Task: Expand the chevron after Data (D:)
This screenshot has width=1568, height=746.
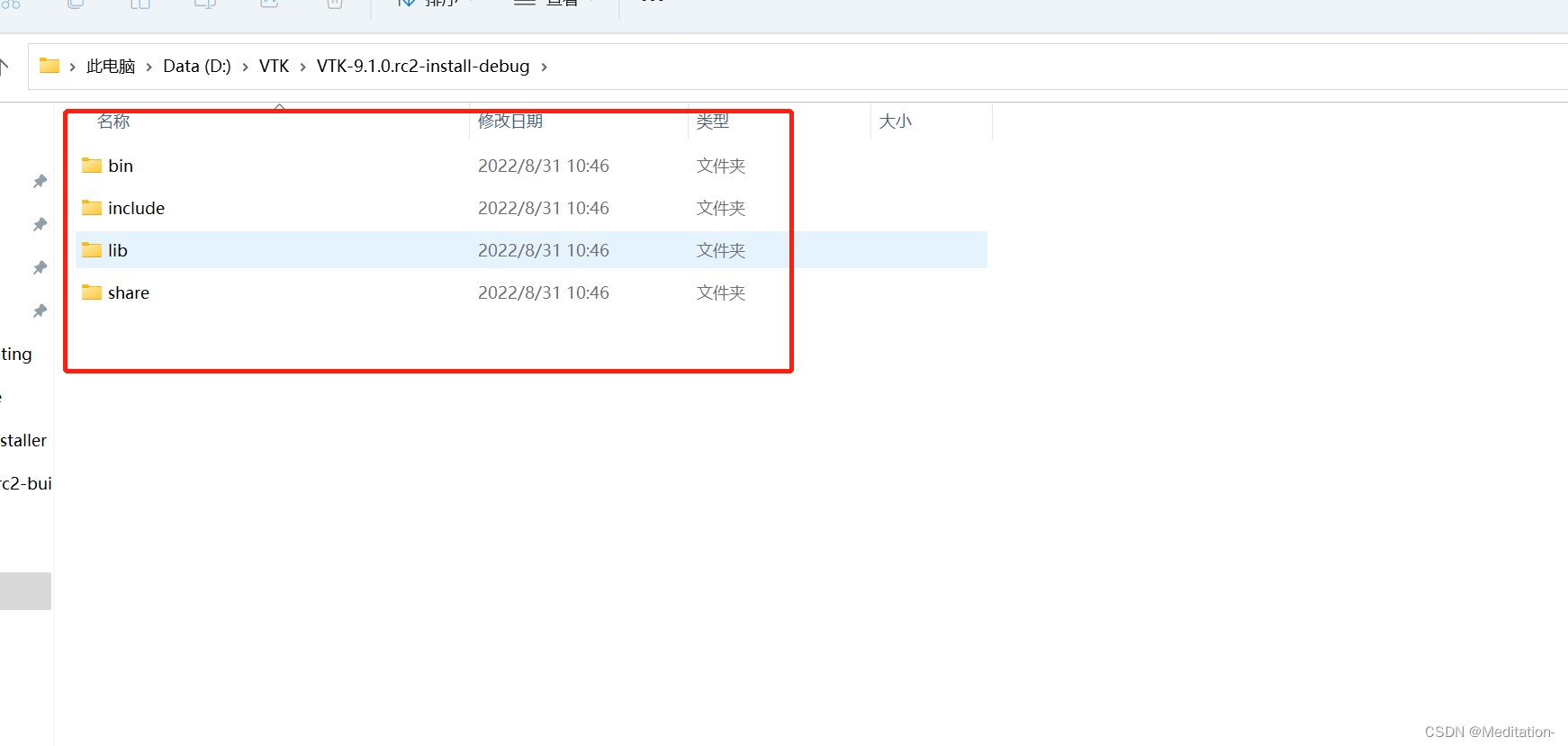Action: click(x=245, y=67)
